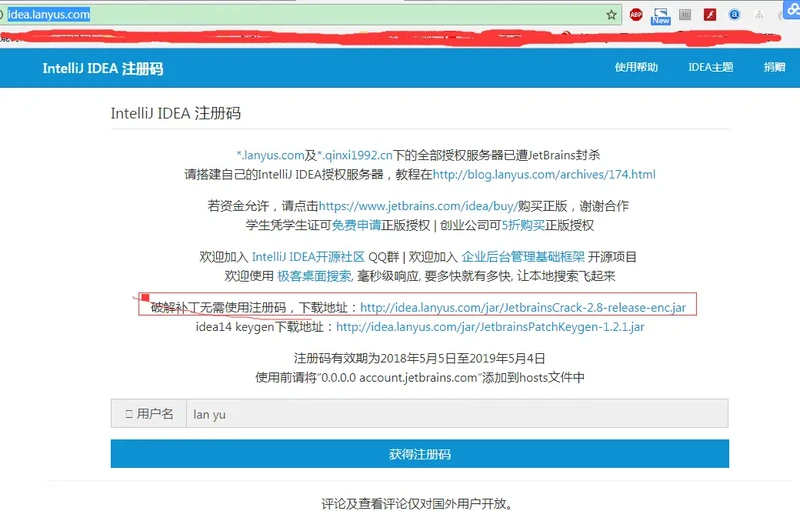The width and height of the screenshot is (800, 511).
Task: Open the 使用帮助 menu item
Action: point(636,67)
